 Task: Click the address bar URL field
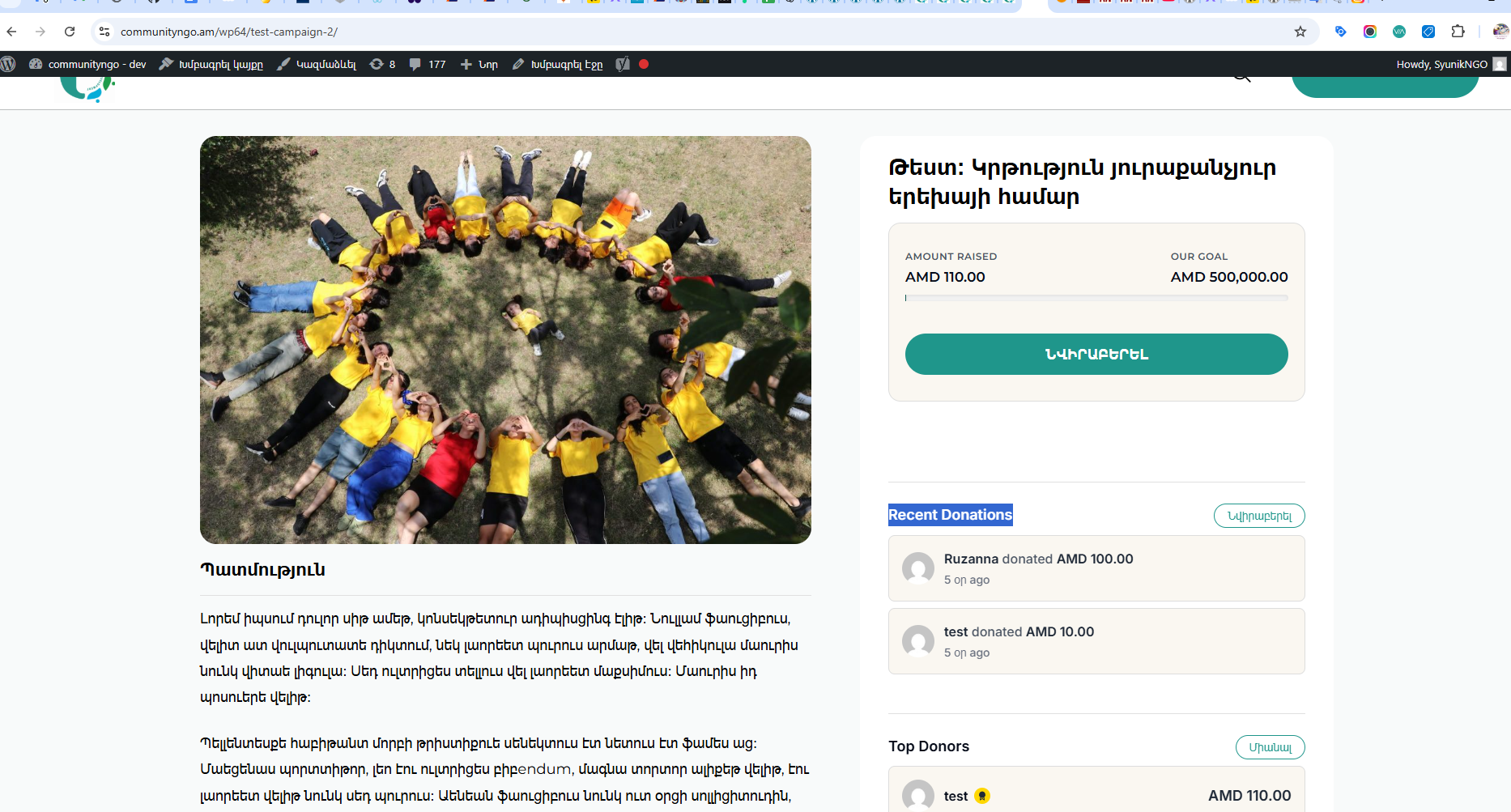click(696, 32)
